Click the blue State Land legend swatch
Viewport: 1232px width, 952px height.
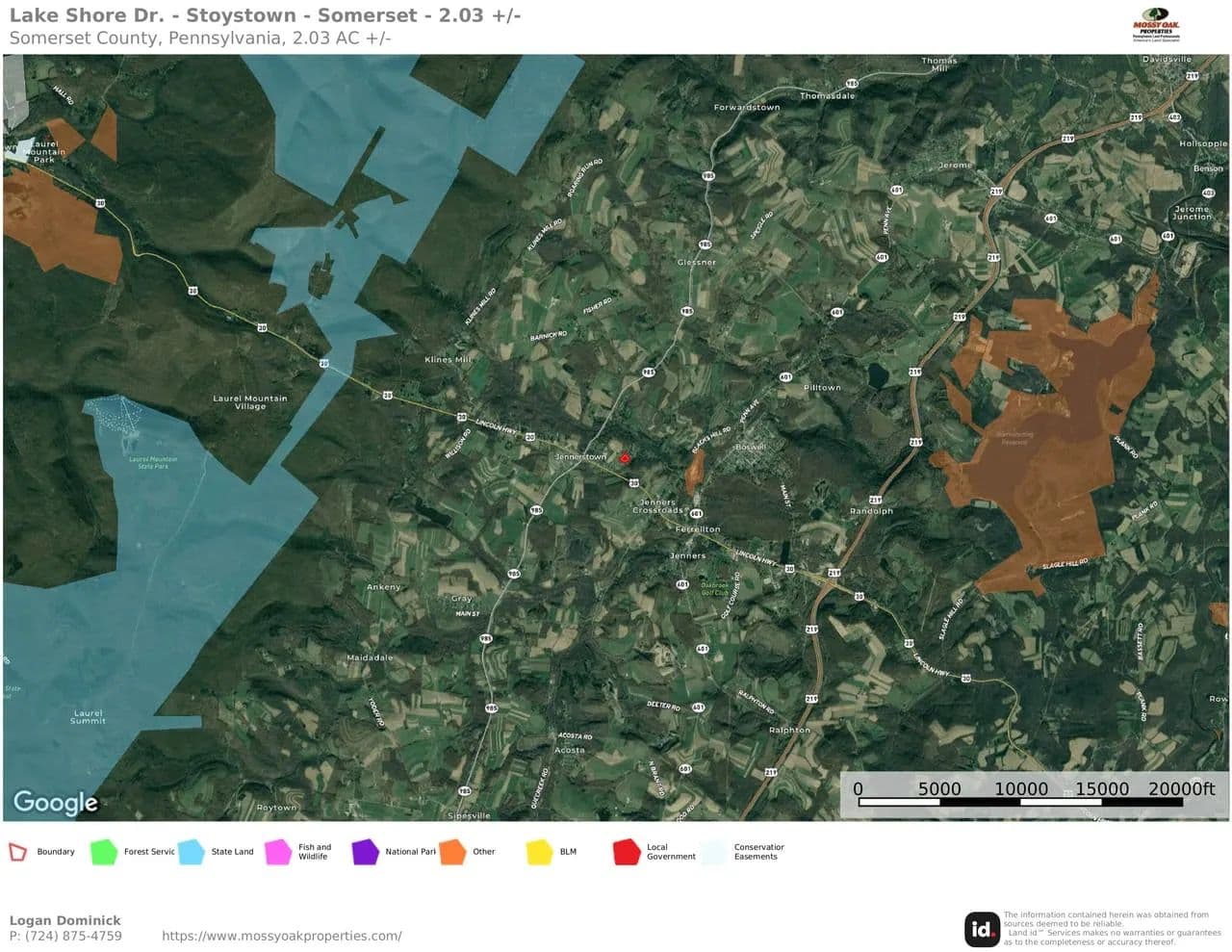click(192, 852)
